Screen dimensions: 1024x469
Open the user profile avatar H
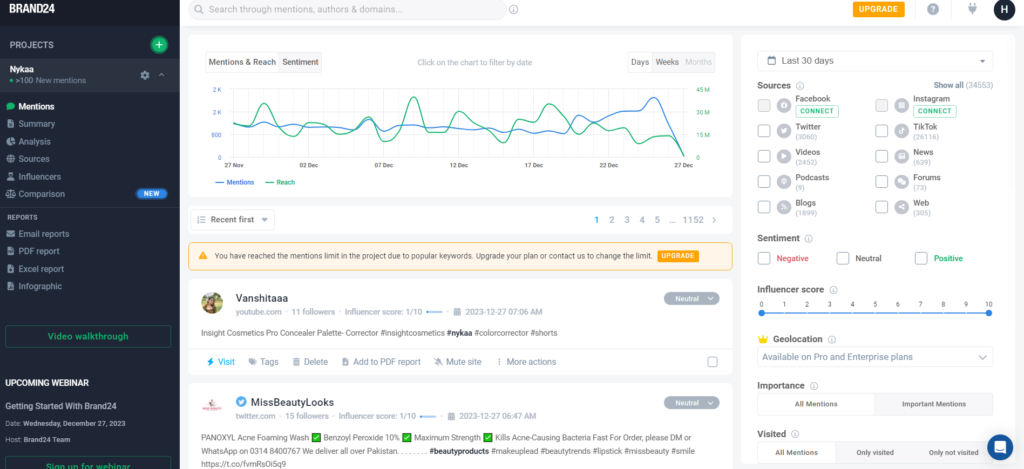click(x=1004, y=9)
